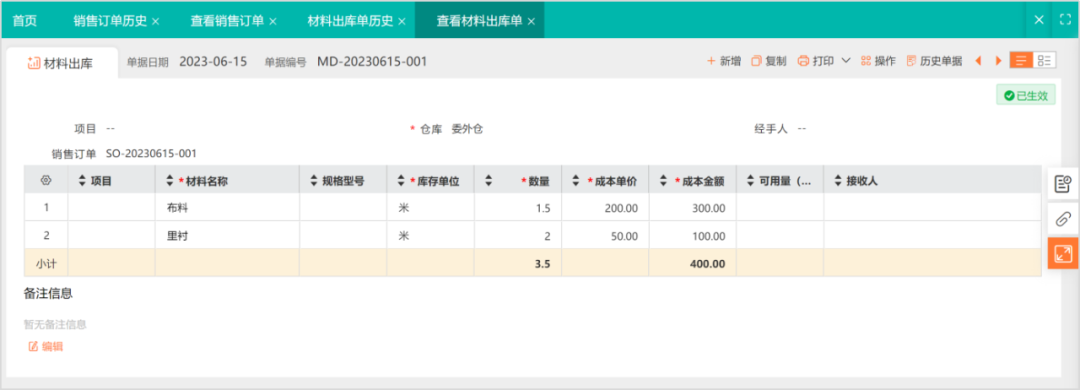Click the 编辑 edit remarks link
The height and width of the screenshot is (390, 1080).
pos(45,347)
